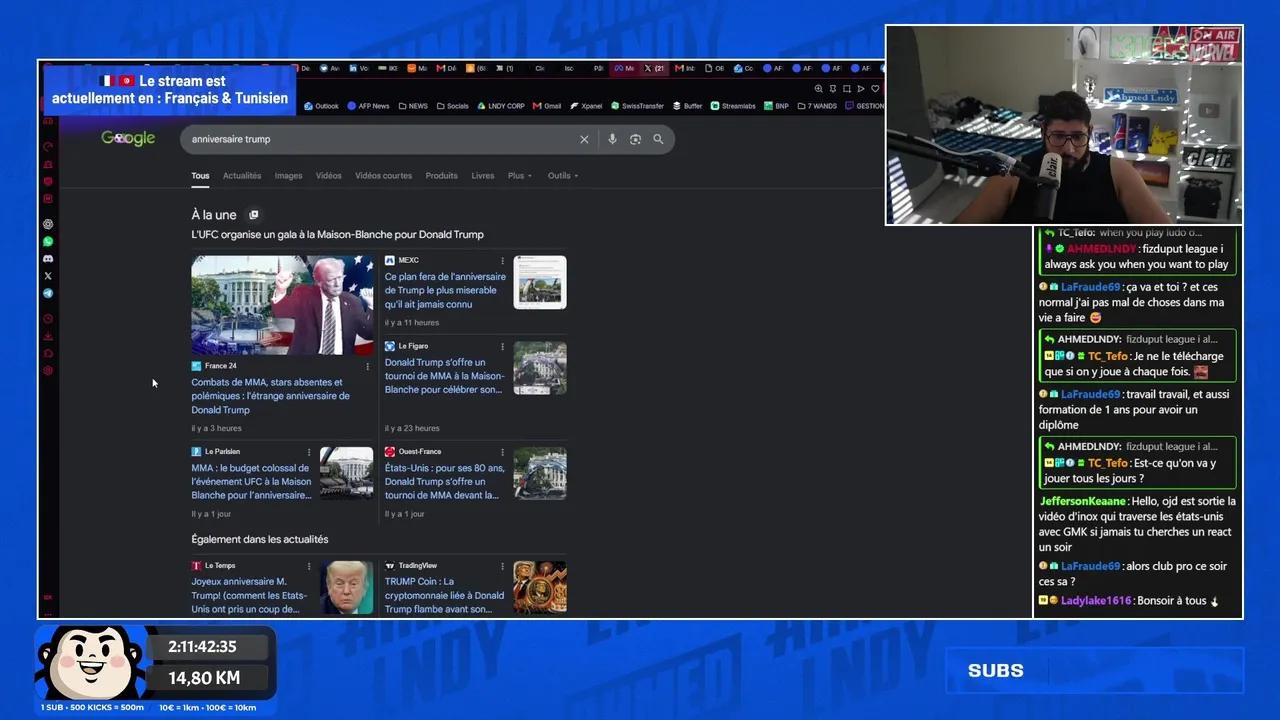Open the three-dot menu for the Le Figaro article
The height and width of the screenshot is (720, 1280).
coord(502,347)
